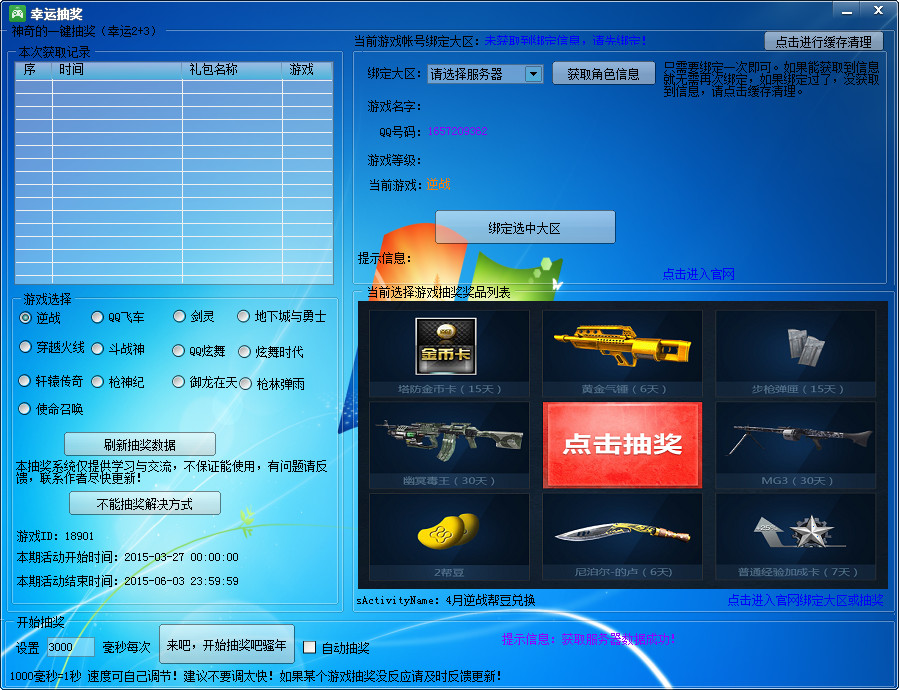This screenshot has width=899, height=690.
Task: Click the 4月逆战帮豆兑换 activity name
Action: click(x=490, y=601)
